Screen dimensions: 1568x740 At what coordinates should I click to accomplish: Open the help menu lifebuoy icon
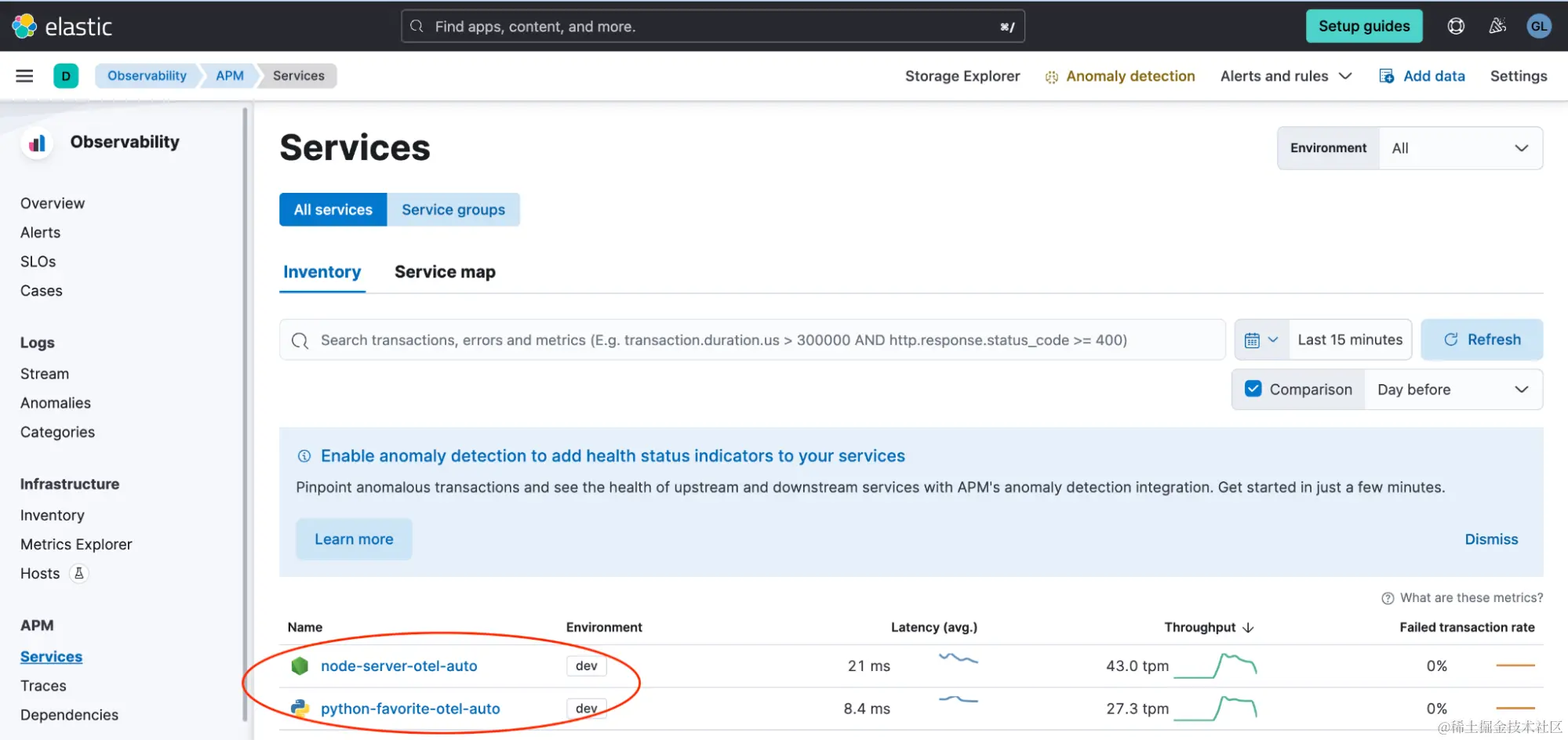[1456, 27]
